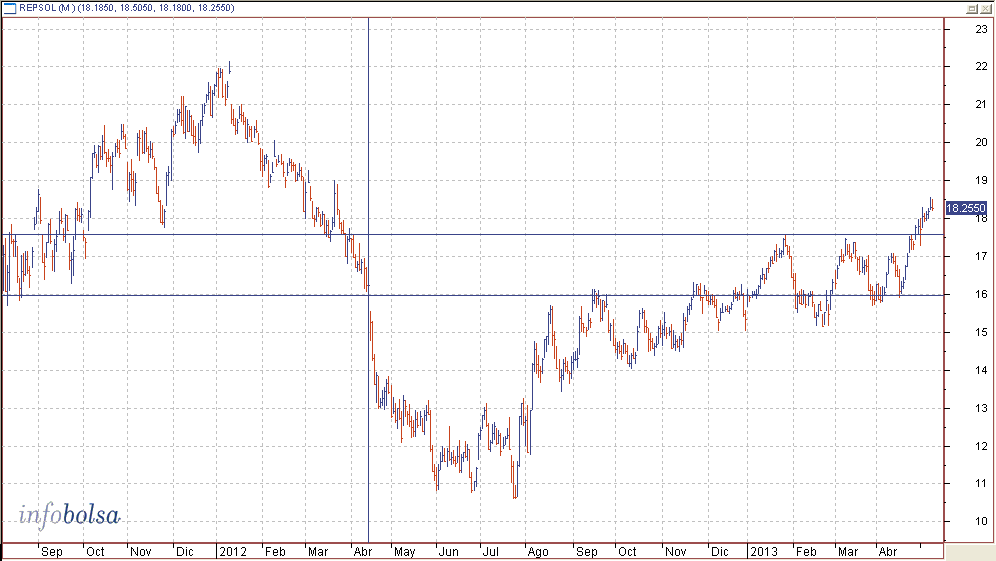Close the REPSOL chart window
Viewport: 996px width, 561px height.
(x=985, y=9)
